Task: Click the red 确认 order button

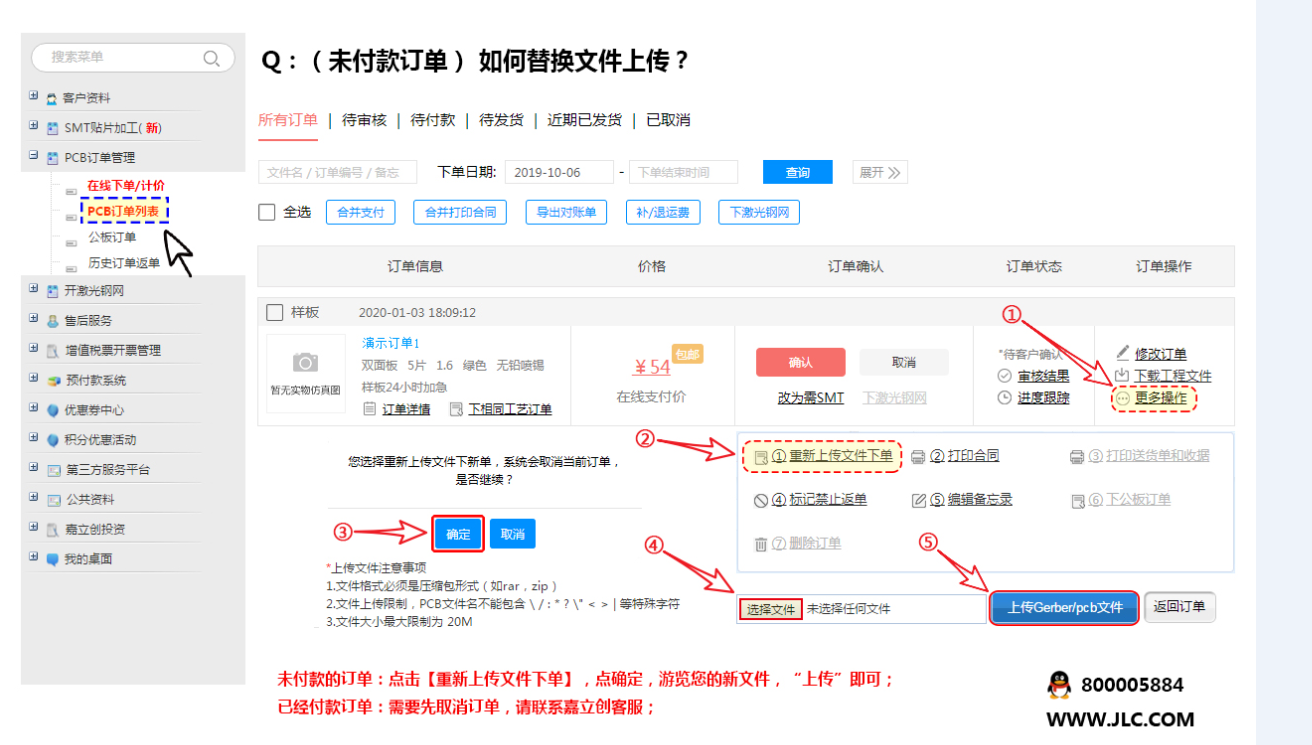Action: 800,362
